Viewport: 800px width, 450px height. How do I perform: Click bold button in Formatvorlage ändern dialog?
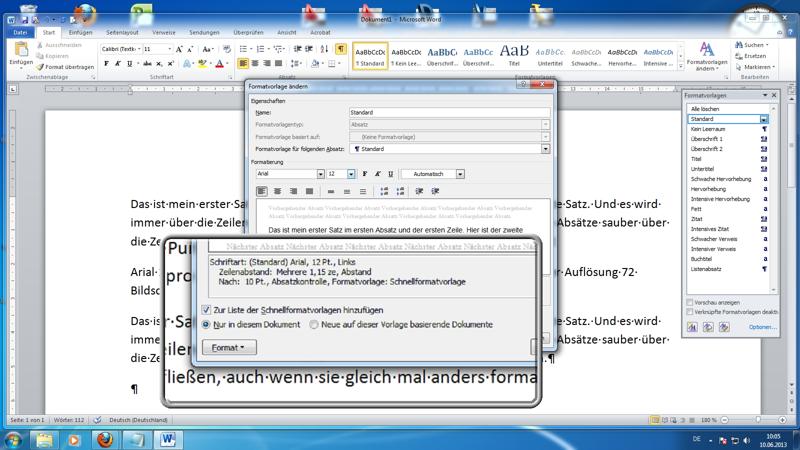coord(365,174)
